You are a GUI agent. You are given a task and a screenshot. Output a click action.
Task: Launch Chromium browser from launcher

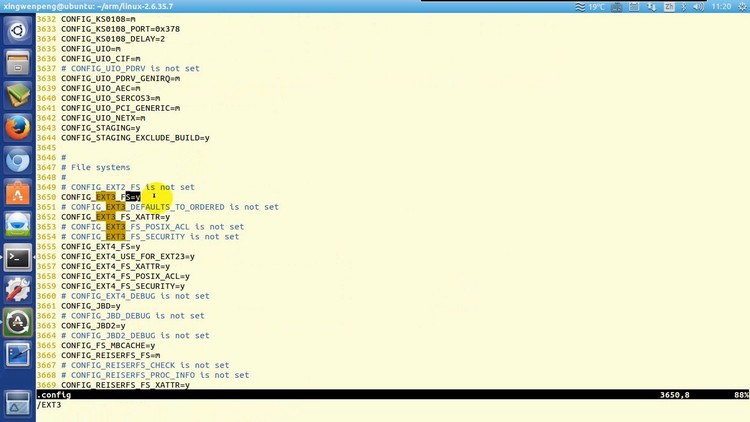(x=18, y=161)
